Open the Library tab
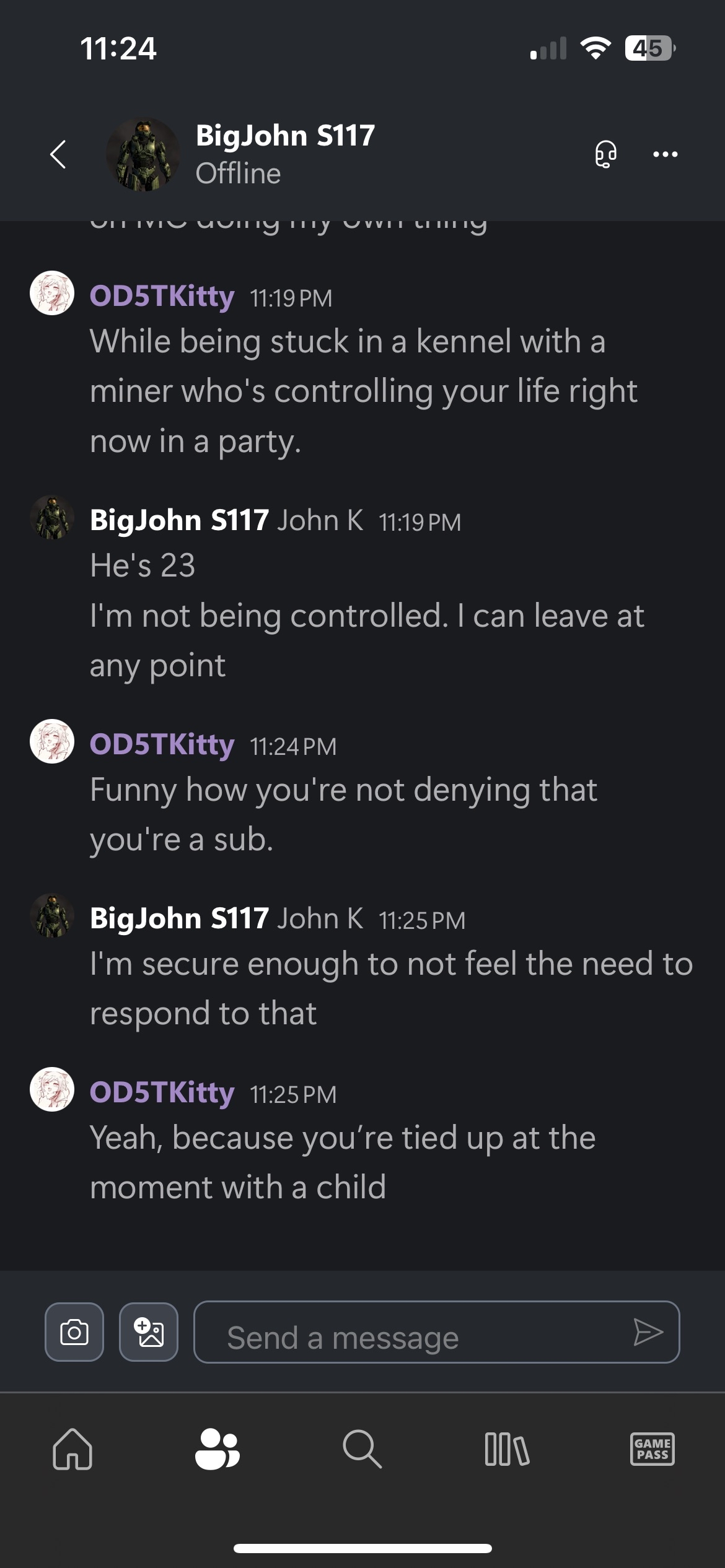725x1568 pixels. pos(507,1449)
